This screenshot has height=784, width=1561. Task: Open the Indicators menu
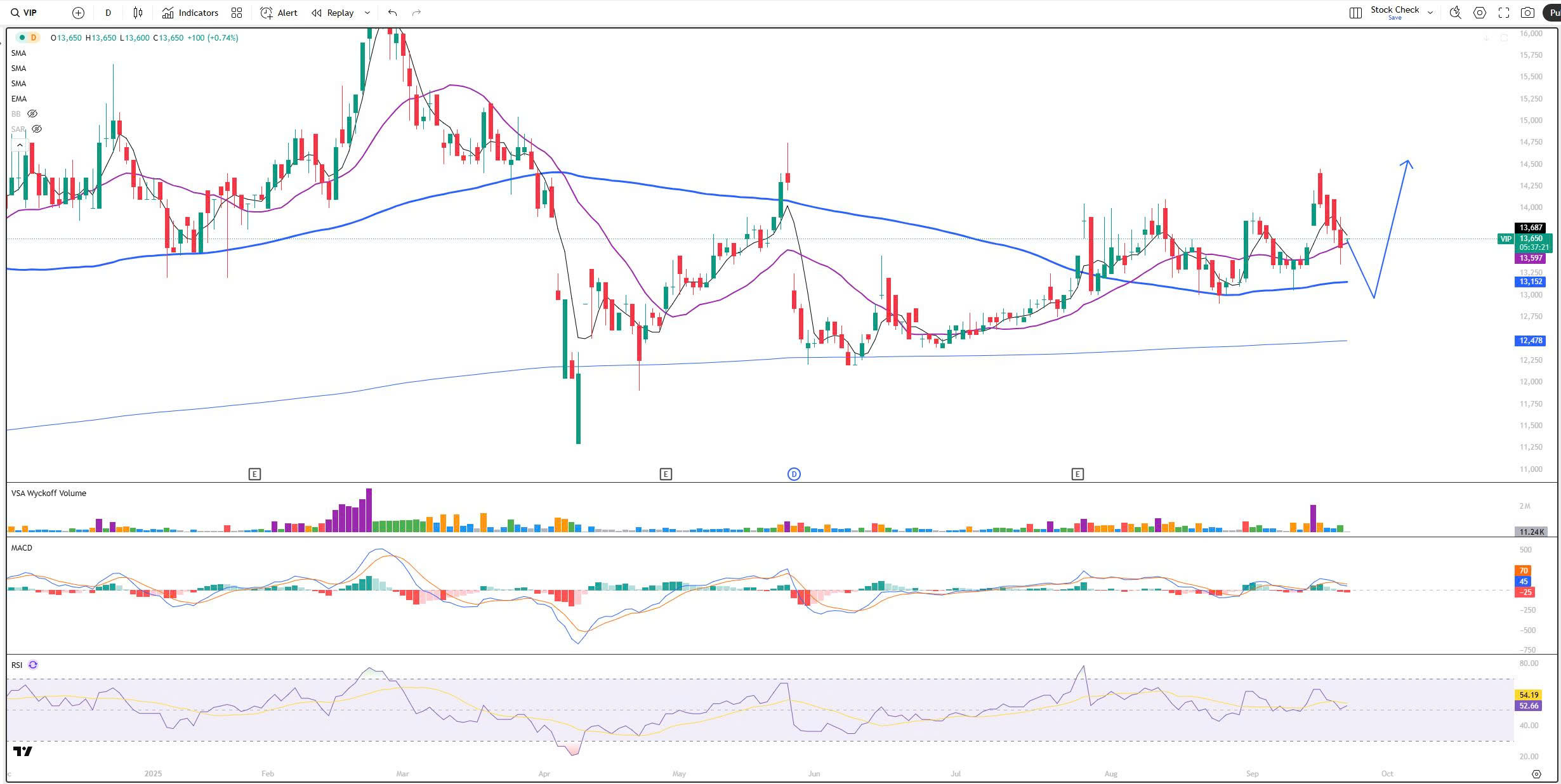click(190, 13)
